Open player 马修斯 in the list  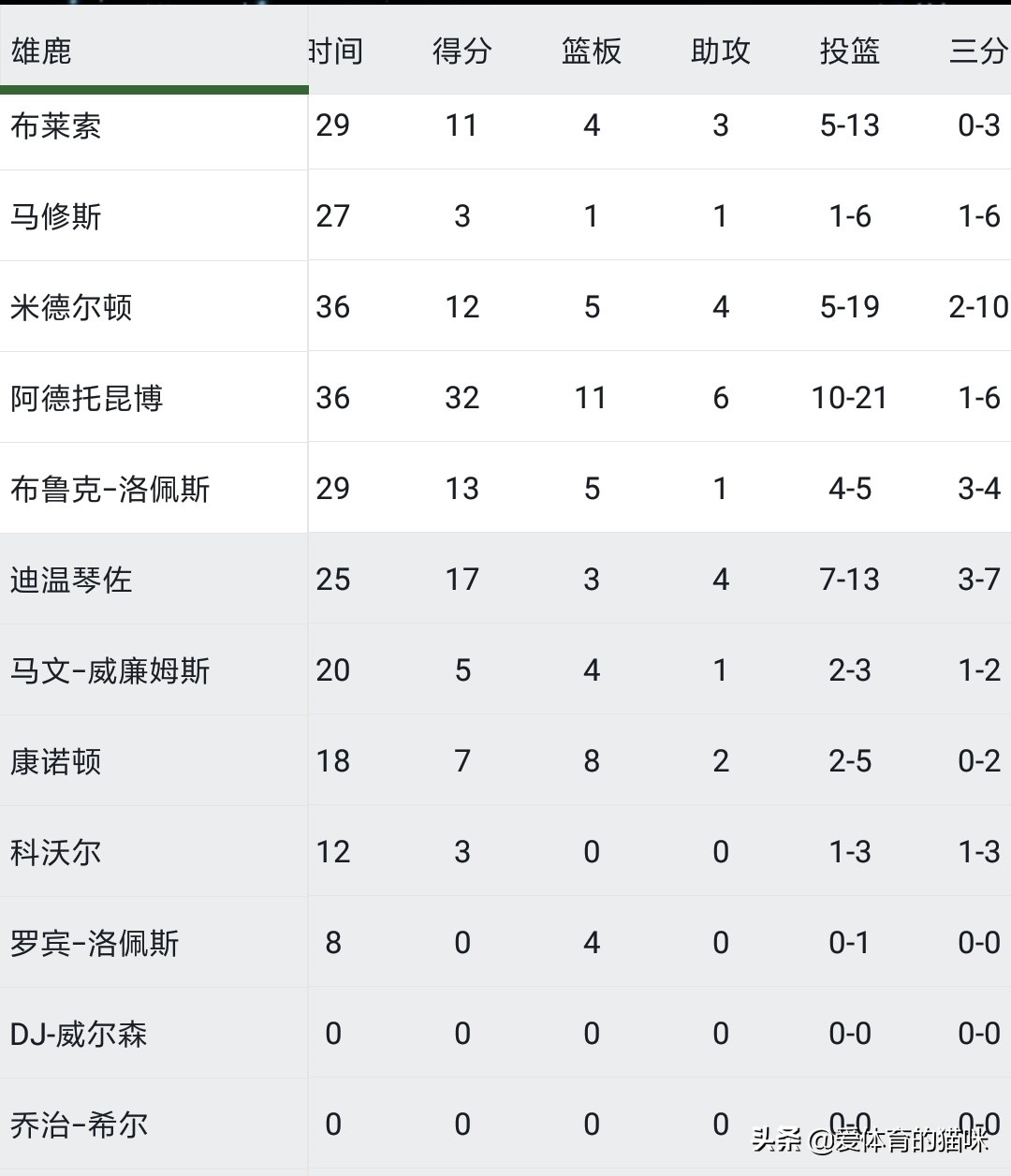click(x=56, y=216)
